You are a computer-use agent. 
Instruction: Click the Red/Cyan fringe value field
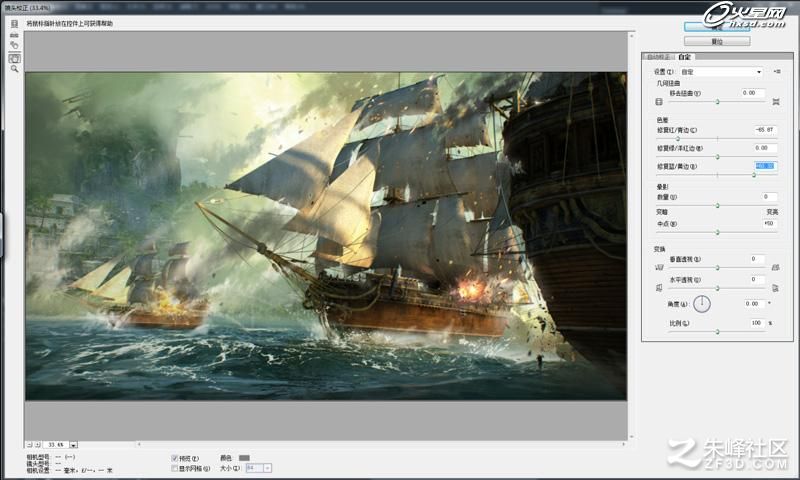[765, 130]
